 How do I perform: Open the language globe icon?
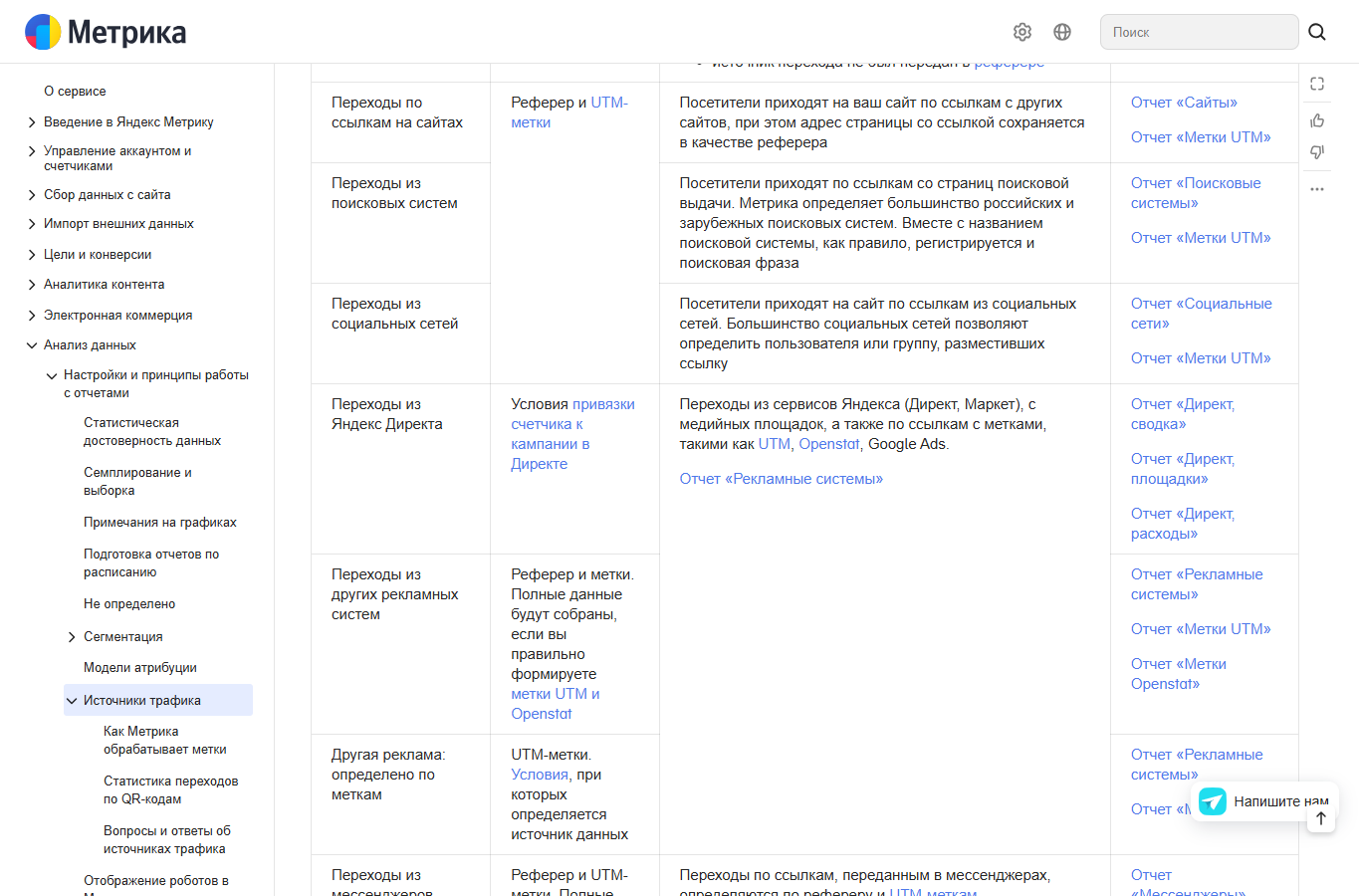click(1062, 32)
